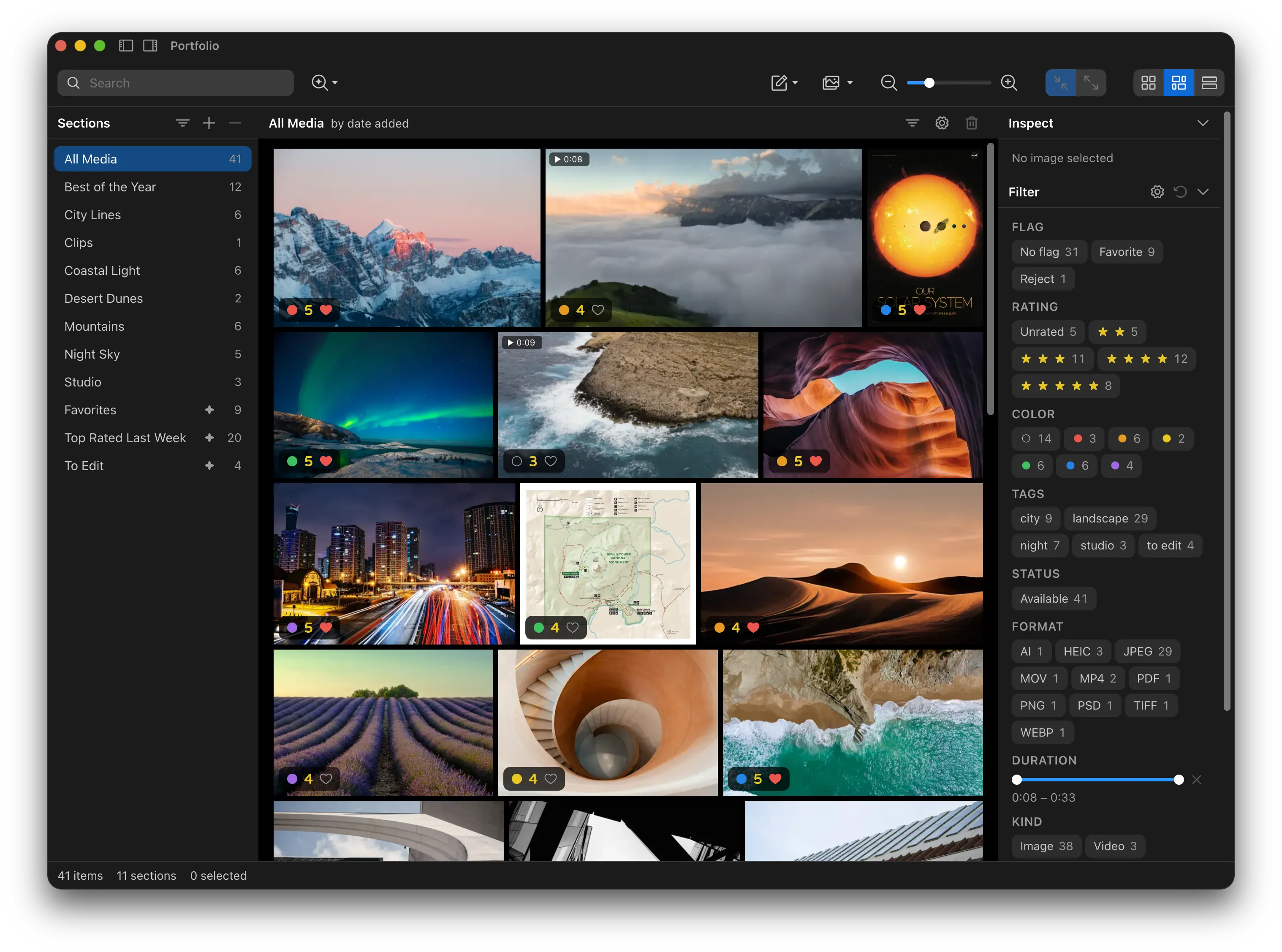Open Filter settings gear icon
Image resolution: width=1282 pixels, height=952 pixels.
[1157, 192]
